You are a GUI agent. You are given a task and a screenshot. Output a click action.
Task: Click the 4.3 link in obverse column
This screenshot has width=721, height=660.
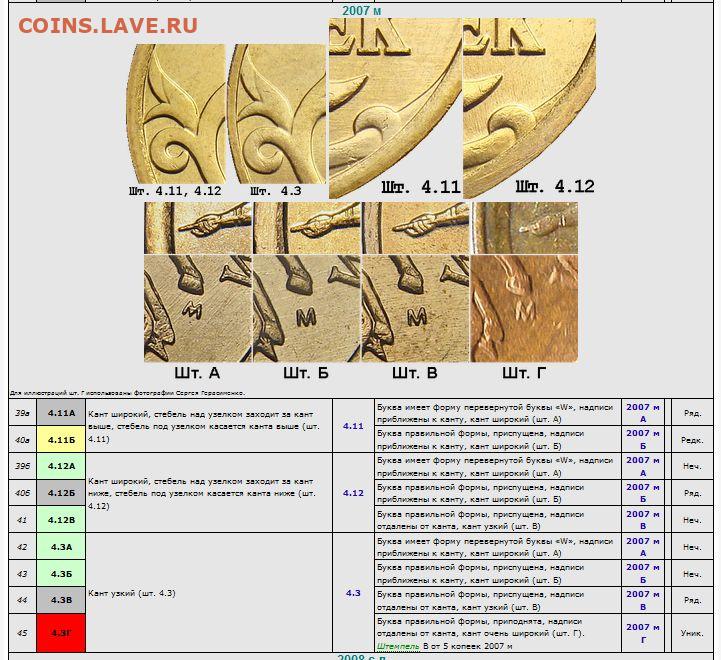tap(353, 593)
